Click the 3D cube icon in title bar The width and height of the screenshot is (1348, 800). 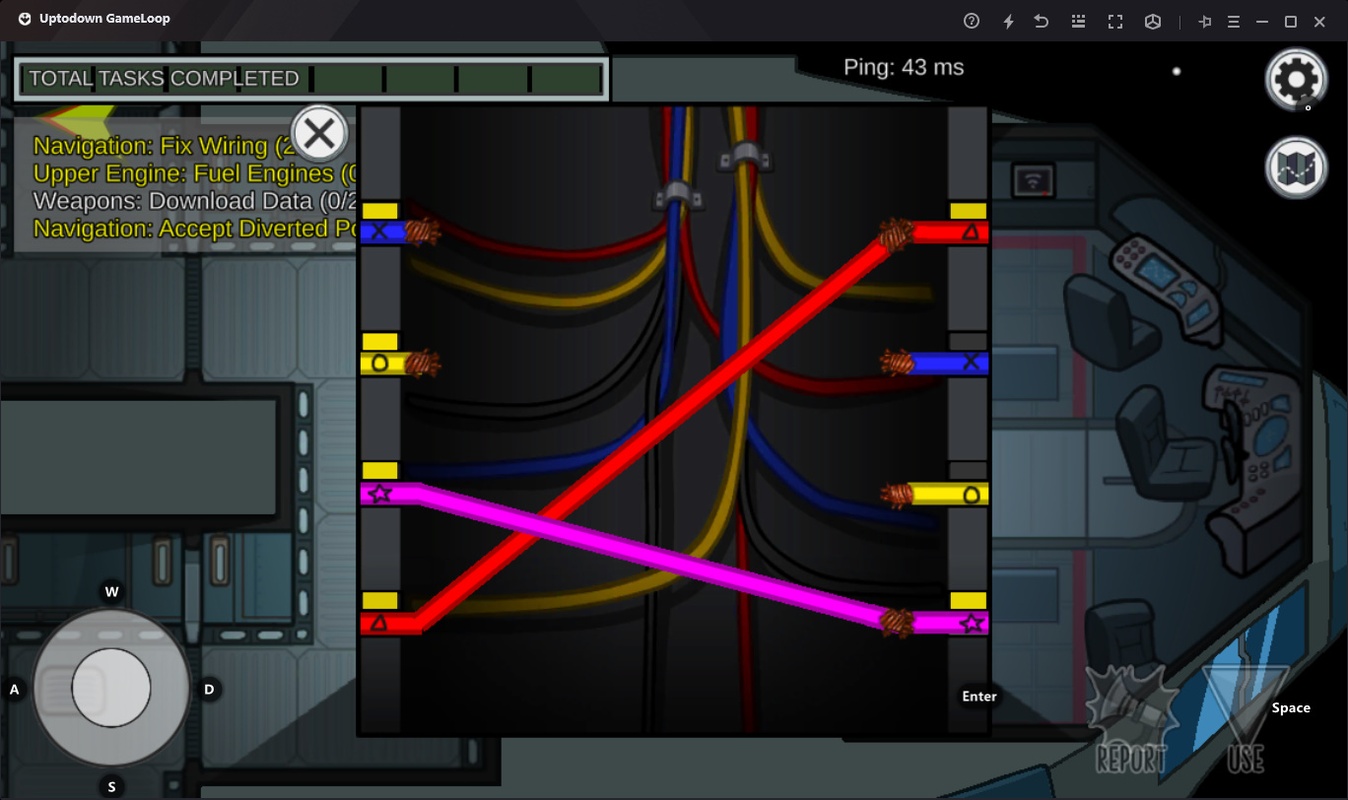coord(1152,21)
